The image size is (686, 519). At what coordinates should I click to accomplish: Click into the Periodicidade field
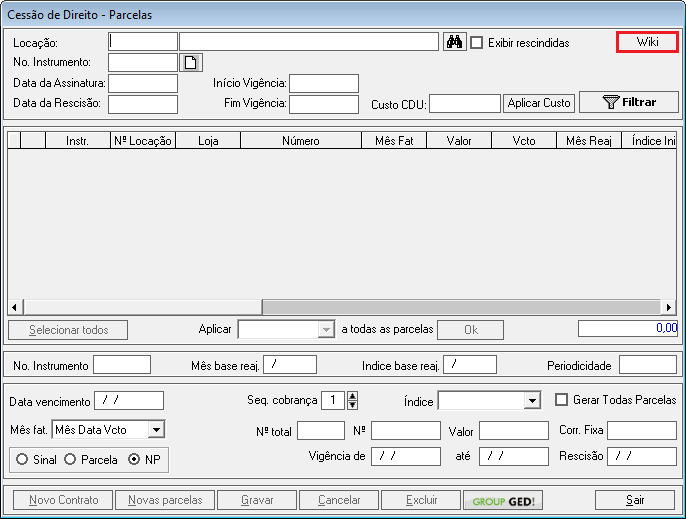(x=648, y=365)
